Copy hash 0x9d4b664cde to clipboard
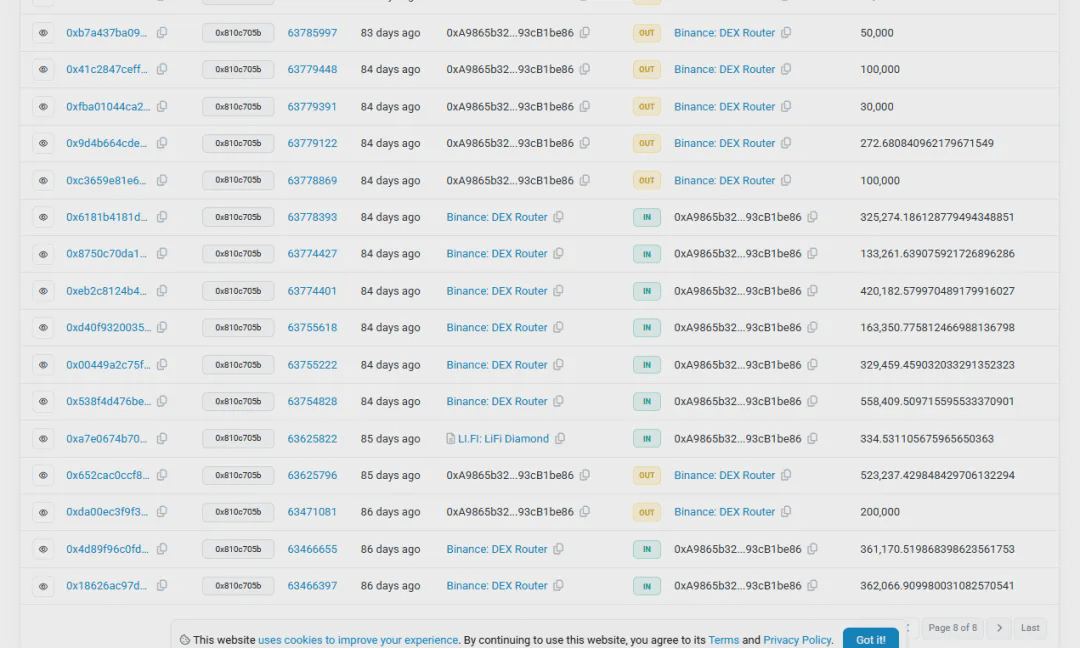 click(x=162, y=143)
